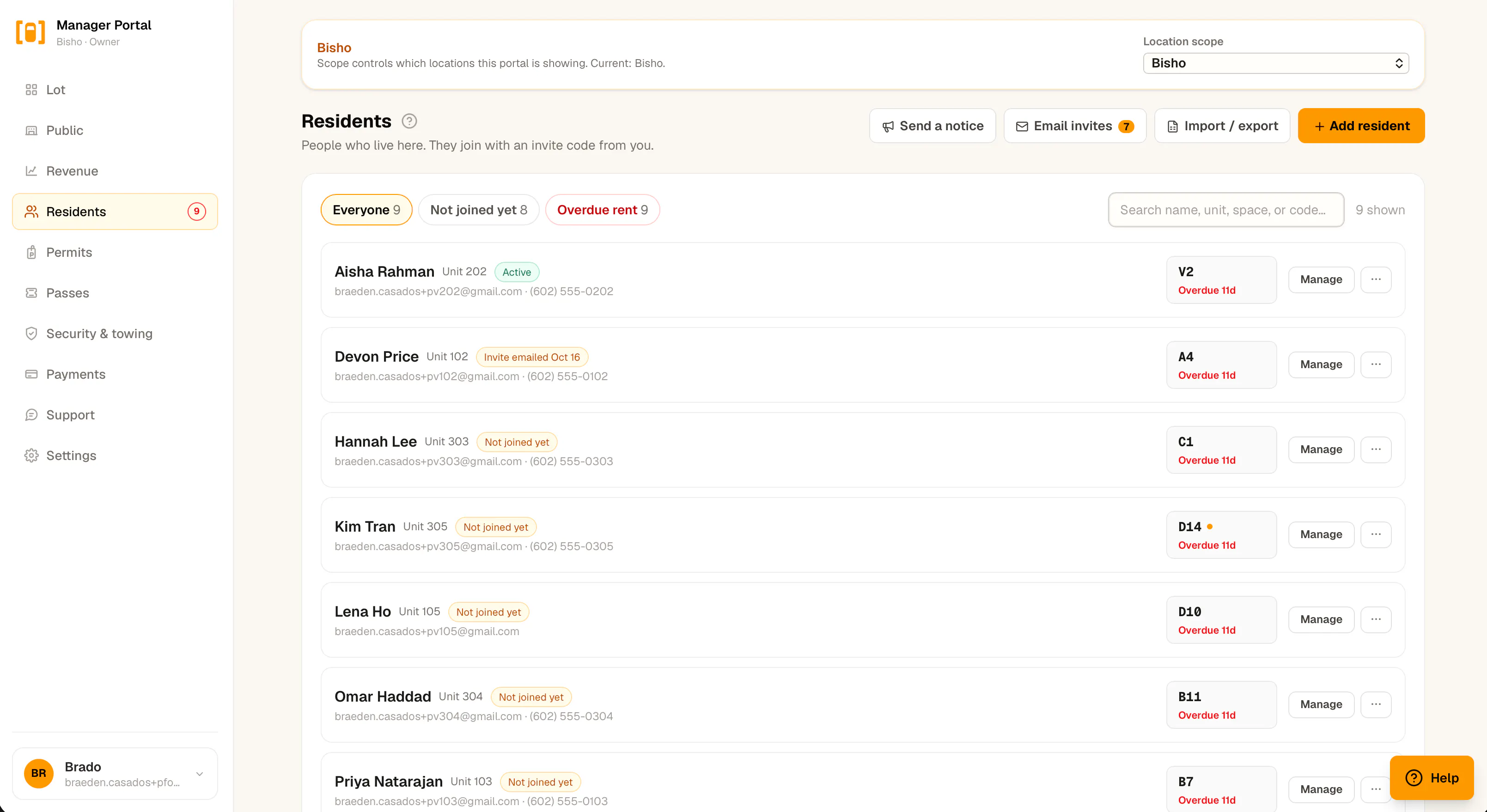
Task: Open the Payments card icon
Action: (31, 374)
